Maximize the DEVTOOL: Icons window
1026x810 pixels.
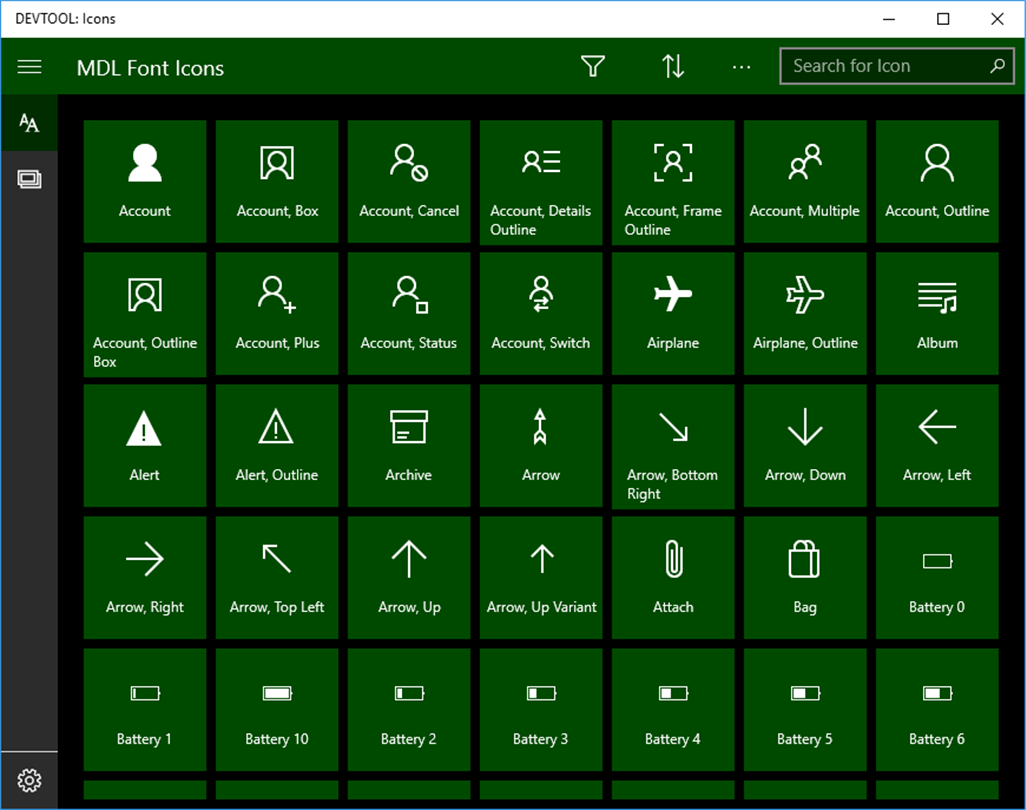[x=943, y=19]
